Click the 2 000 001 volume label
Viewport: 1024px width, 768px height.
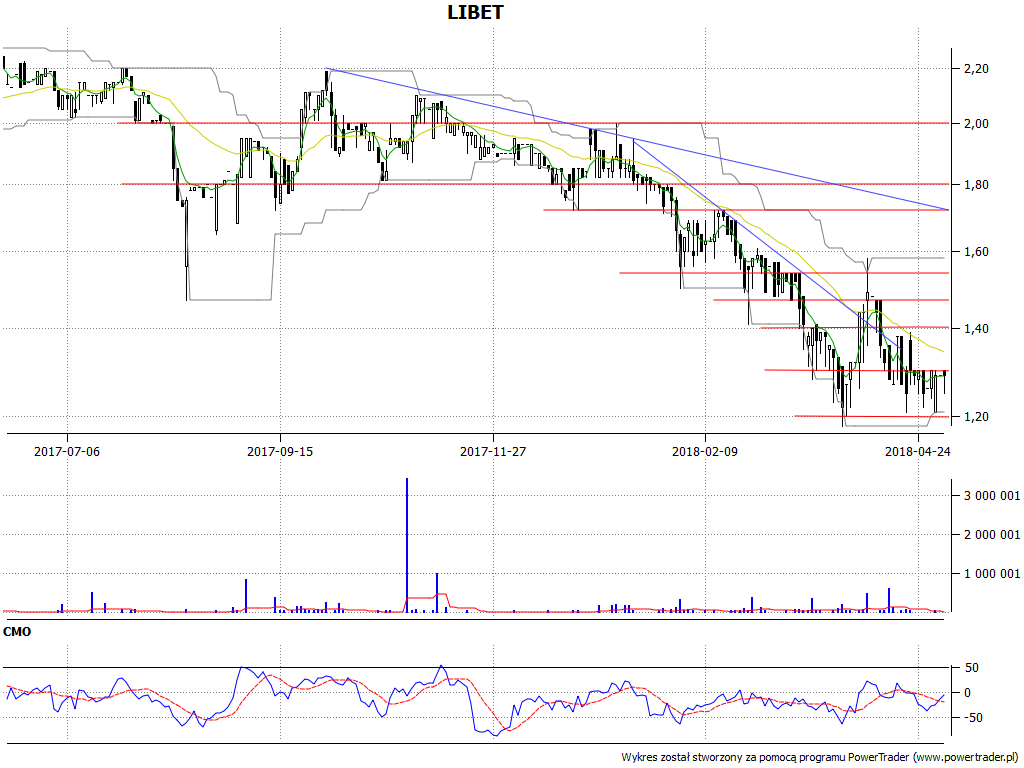click(x=991, y=535)
